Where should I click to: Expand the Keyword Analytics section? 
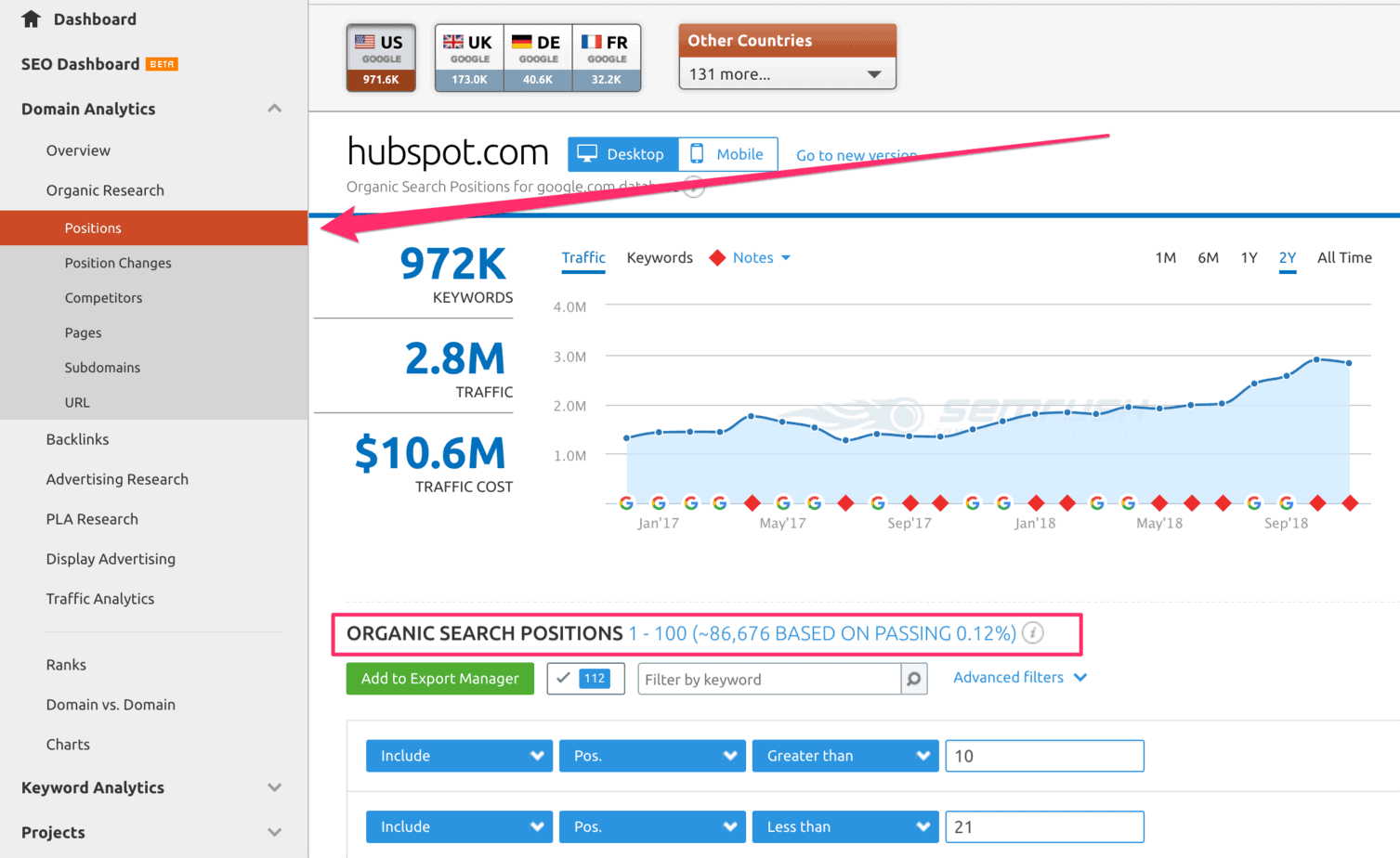click(274, 787)
